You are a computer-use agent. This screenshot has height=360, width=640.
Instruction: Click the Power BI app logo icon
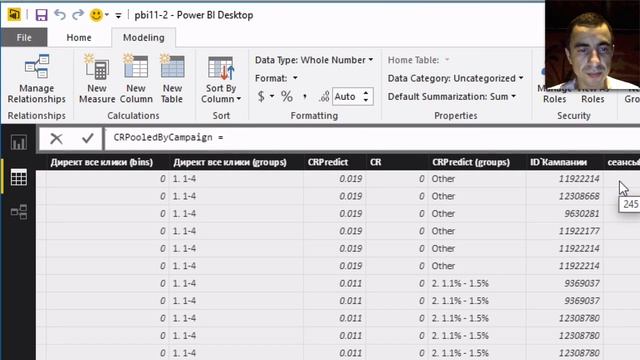(14, 15)
